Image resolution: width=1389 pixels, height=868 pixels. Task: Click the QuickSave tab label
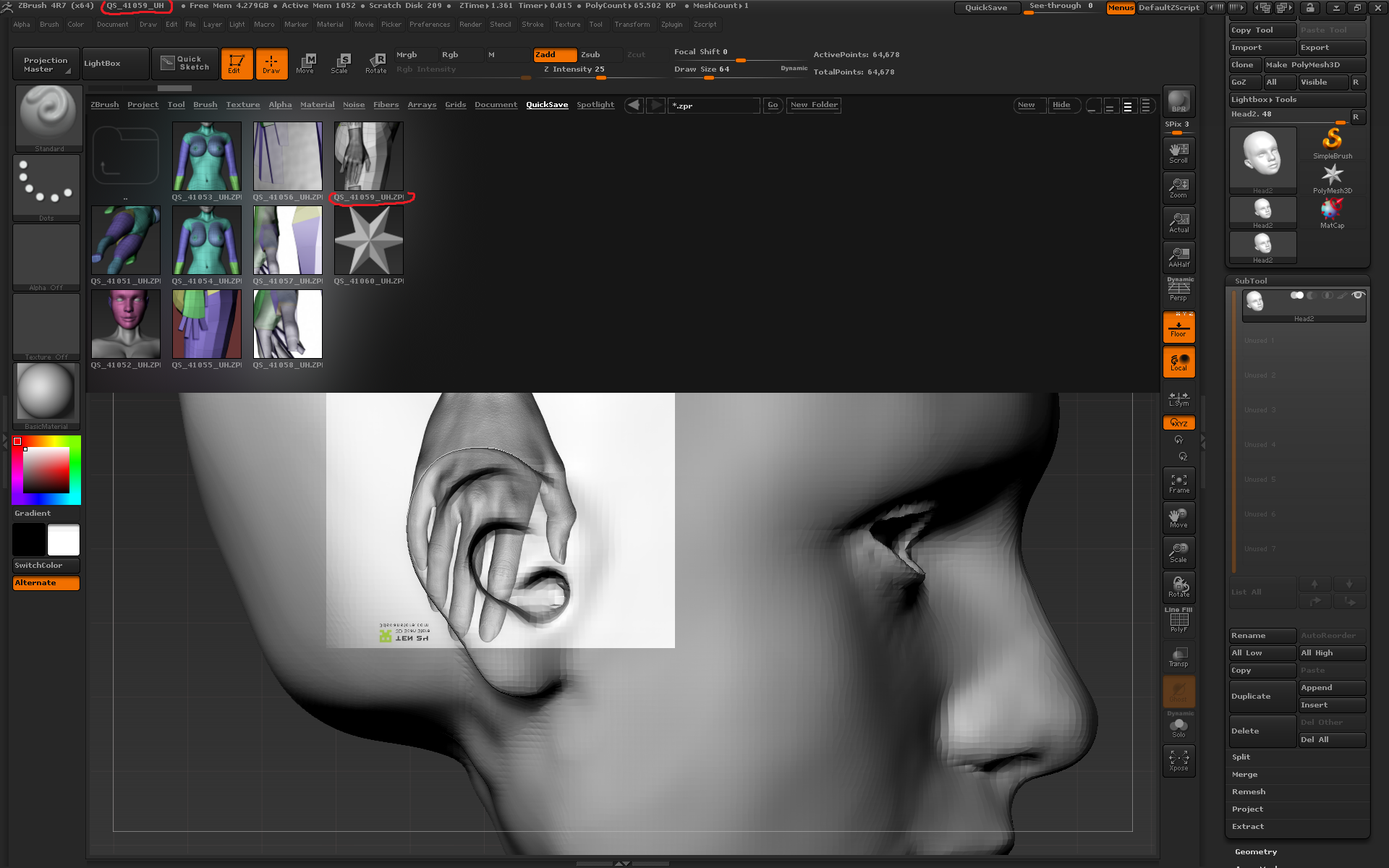[546, 105]
